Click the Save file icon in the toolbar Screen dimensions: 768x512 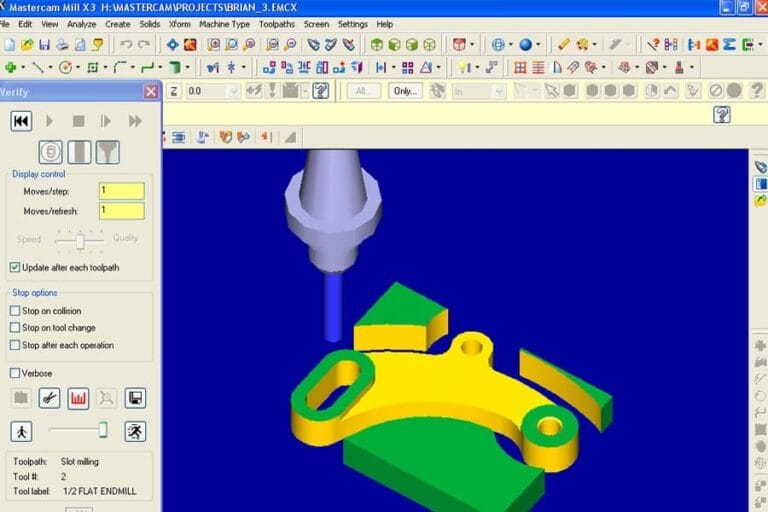(x=44, y=45)
